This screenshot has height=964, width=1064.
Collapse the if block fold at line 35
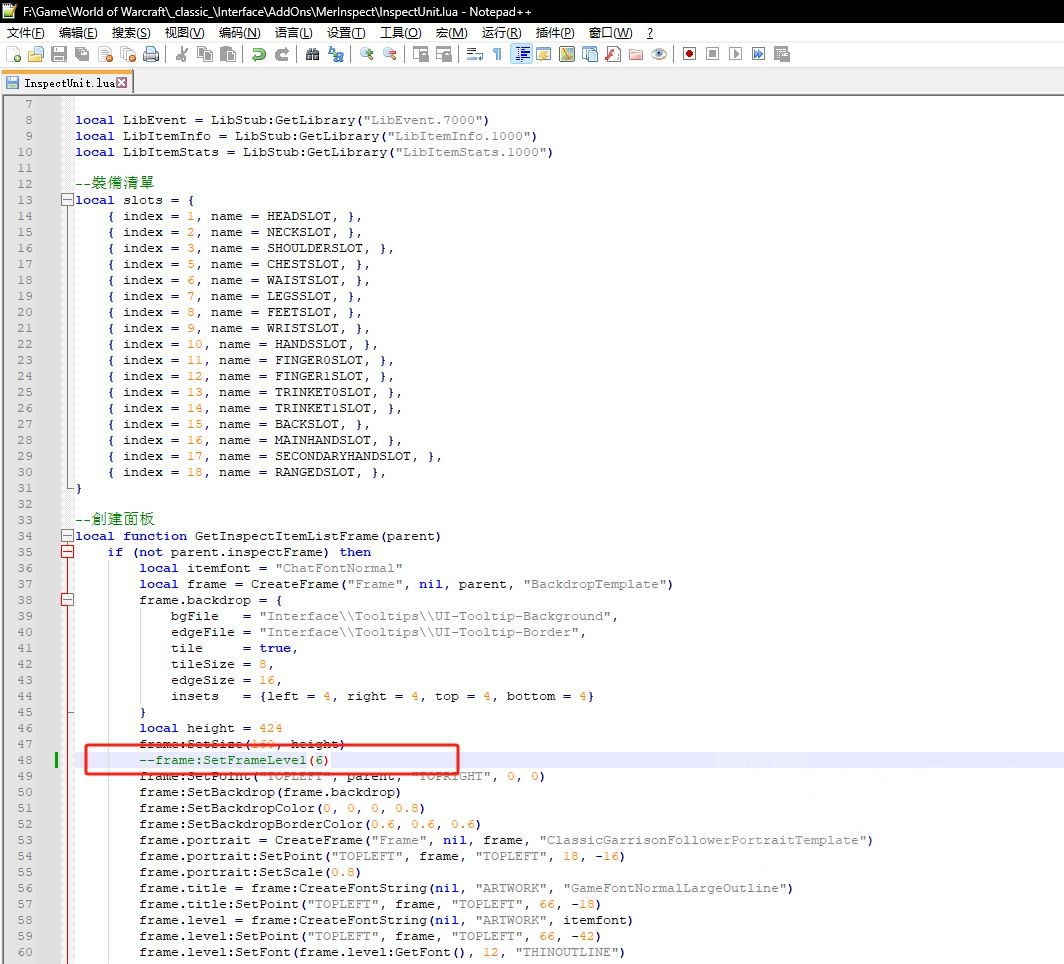[67, 552]
